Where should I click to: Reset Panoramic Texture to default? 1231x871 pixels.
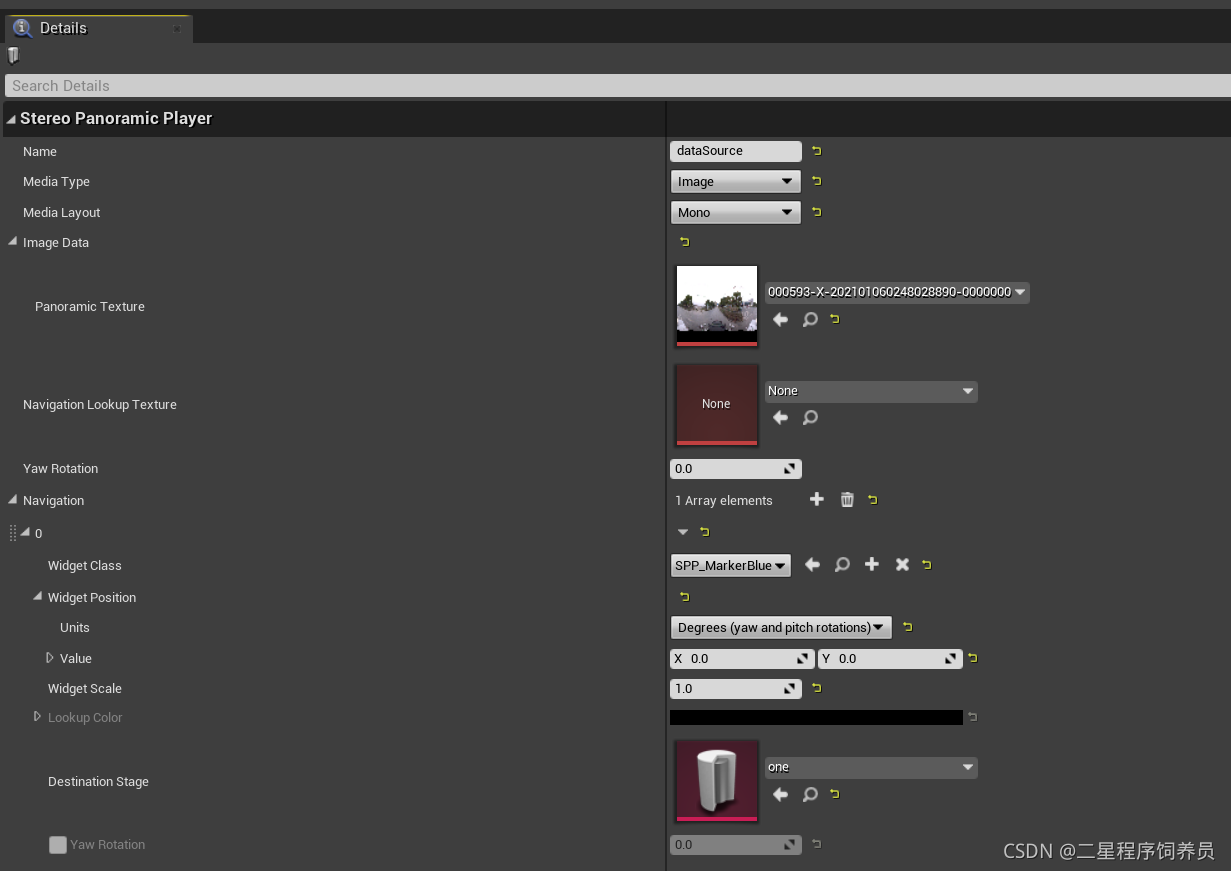(834, 319)
